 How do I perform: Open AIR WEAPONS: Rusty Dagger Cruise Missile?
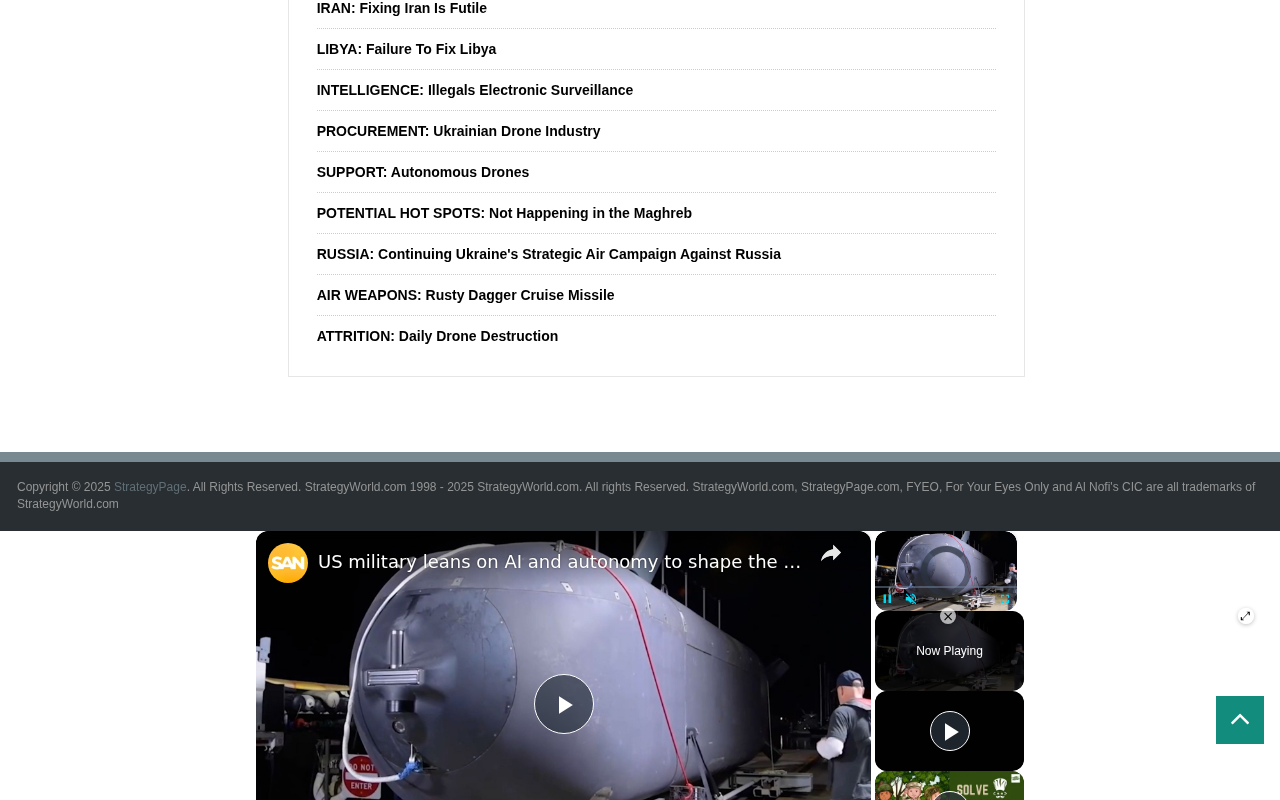point(466,295)
